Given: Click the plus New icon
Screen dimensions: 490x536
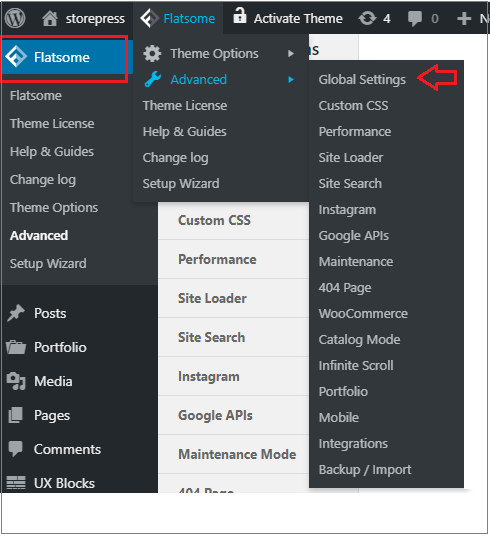Looking at the screenshot, I should click(464, 19).
